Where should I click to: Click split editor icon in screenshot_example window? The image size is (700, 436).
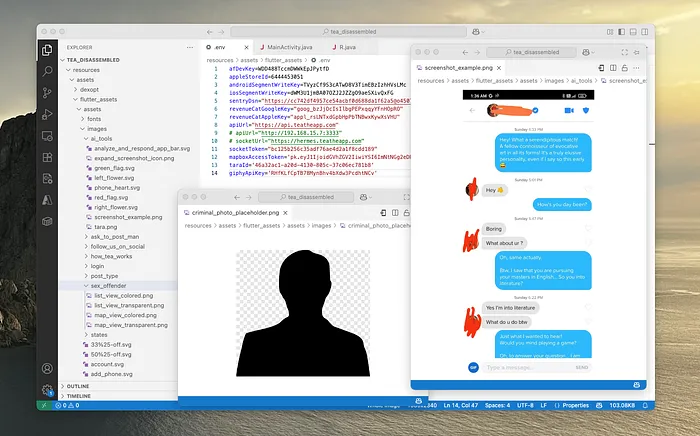coord(613,68)
